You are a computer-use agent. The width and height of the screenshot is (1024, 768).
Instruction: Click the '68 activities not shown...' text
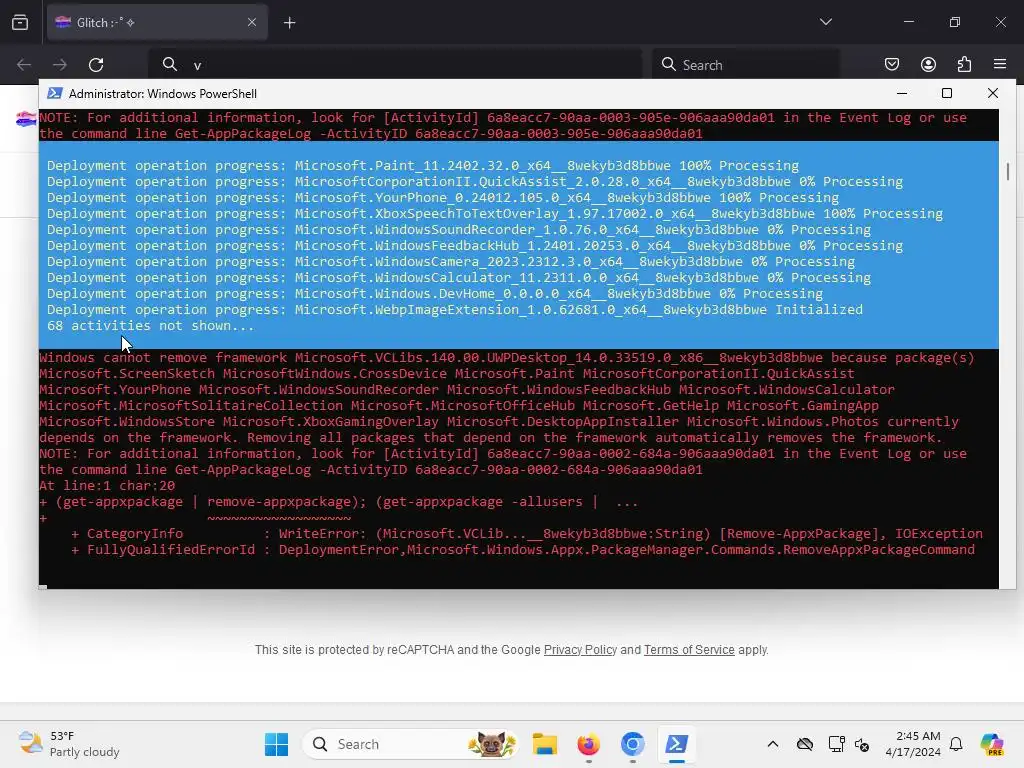pos(150,326)
